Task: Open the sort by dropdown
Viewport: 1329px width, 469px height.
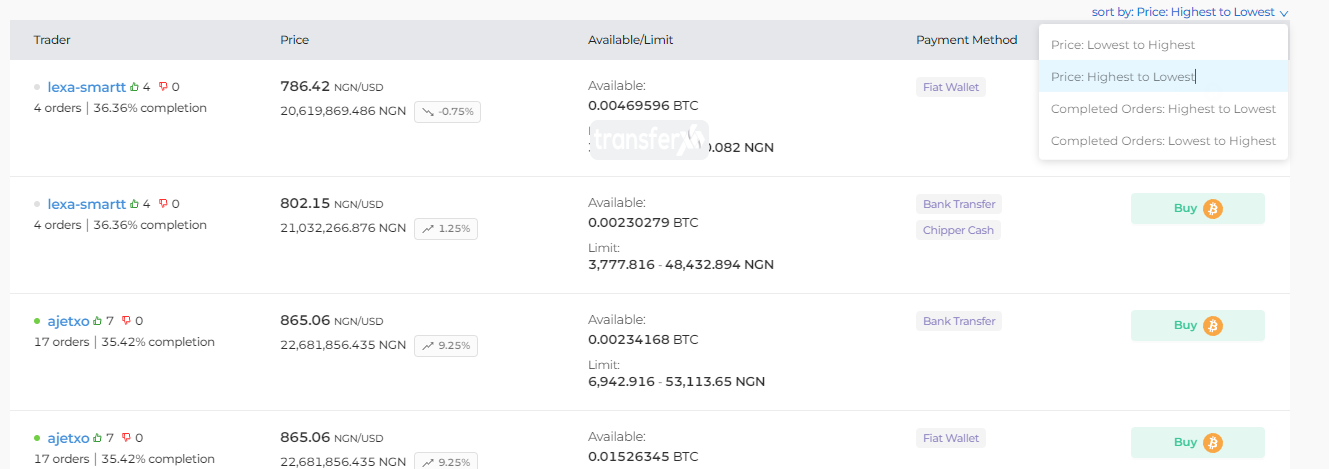Action: tap(1192, 12)
